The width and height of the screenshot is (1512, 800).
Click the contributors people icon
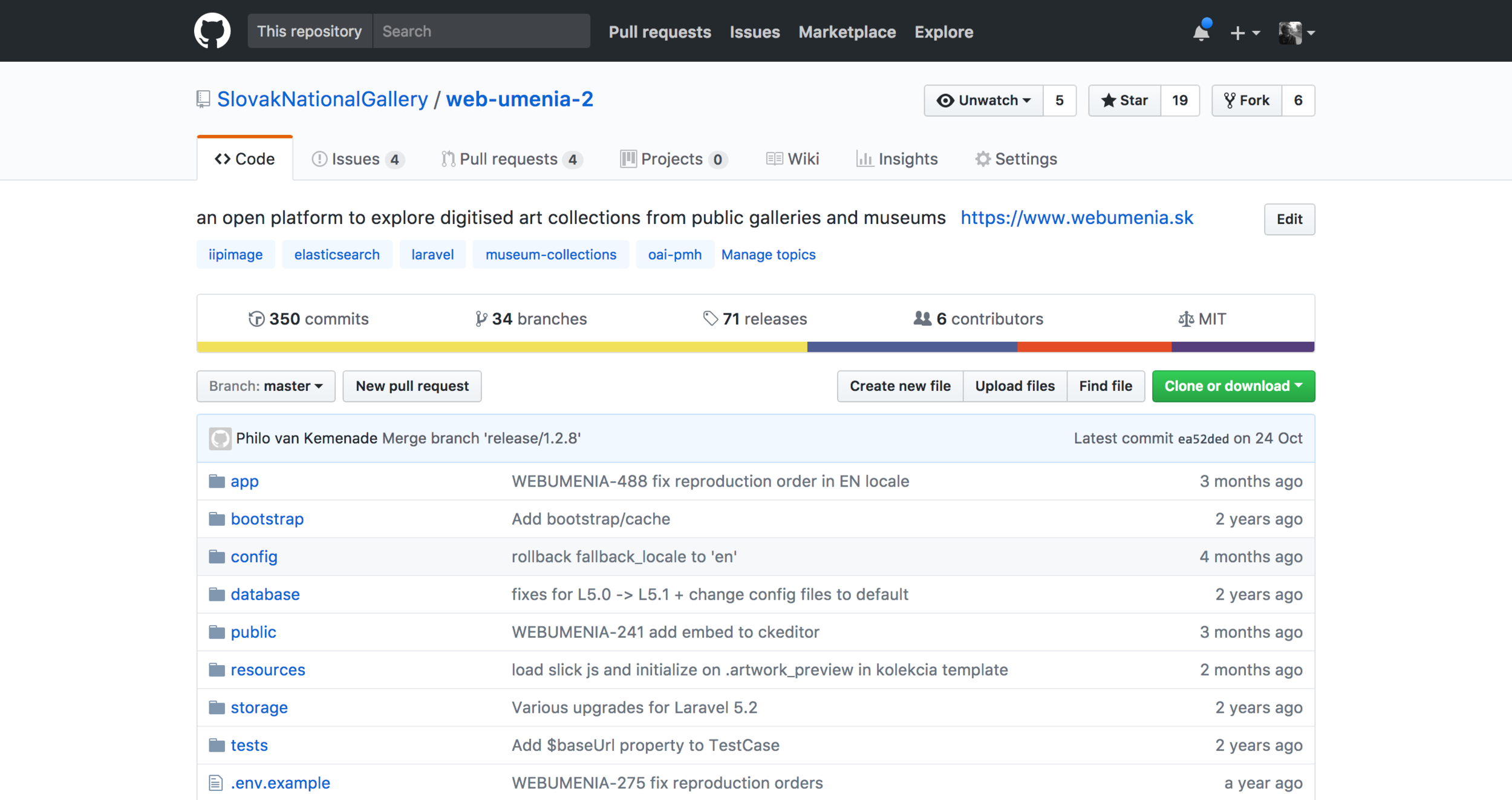pos(922,318)
